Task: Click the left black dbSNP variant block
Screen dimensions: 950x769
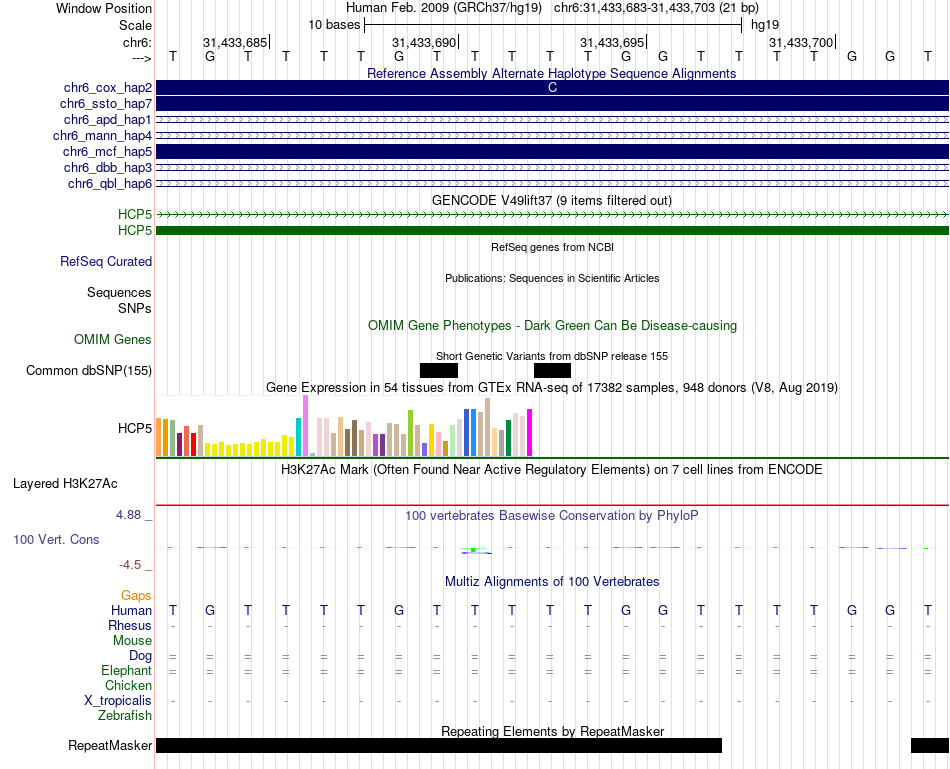Action: (439, 370)
